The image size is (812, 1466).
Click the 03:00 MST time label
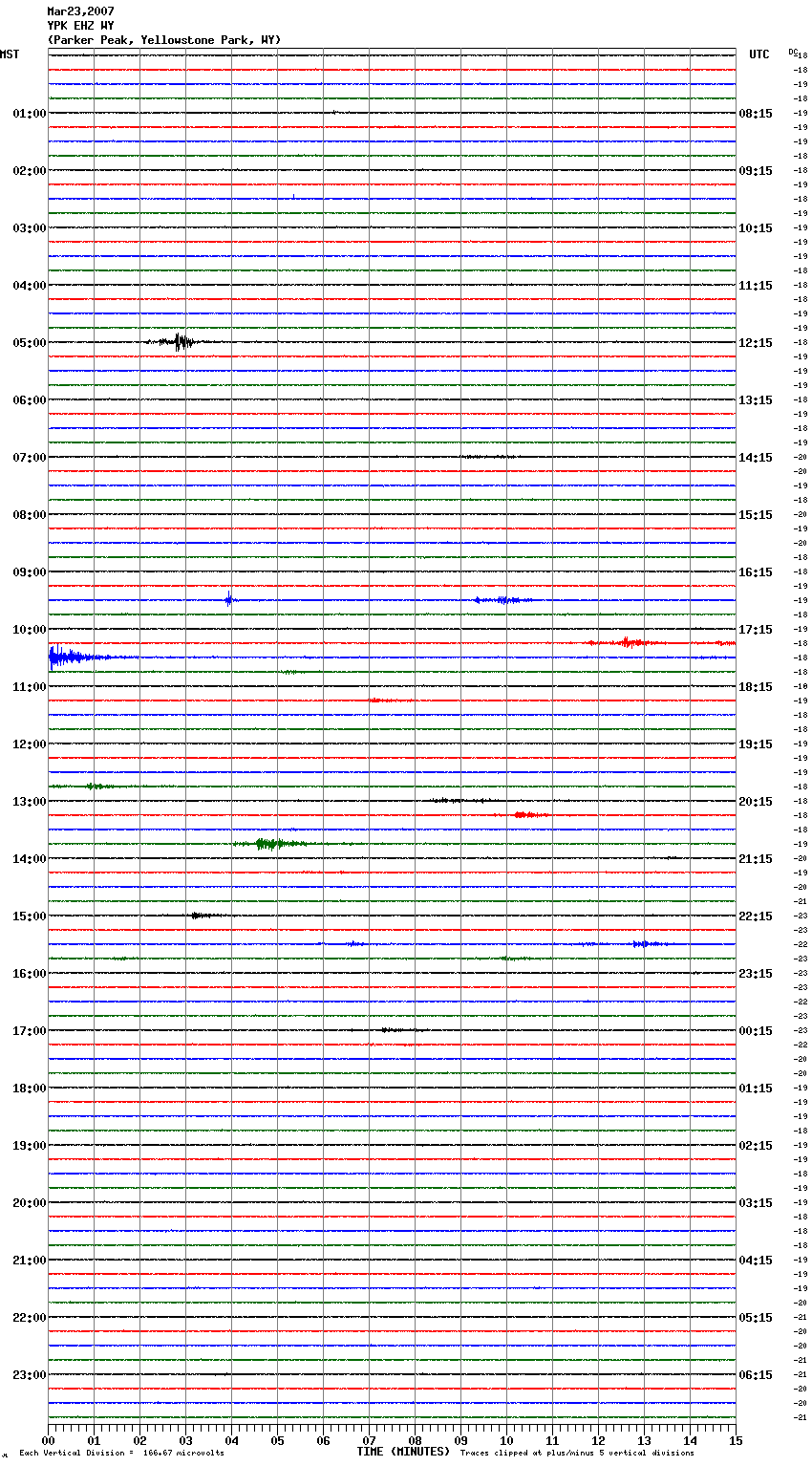pyautogui.click(x=30, y=228)
